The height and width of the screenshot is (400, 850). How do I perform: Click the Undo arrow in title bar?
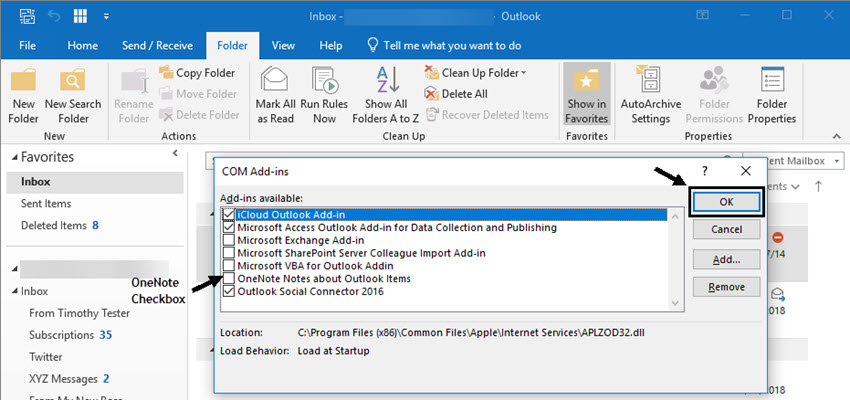tap(54, 16)
